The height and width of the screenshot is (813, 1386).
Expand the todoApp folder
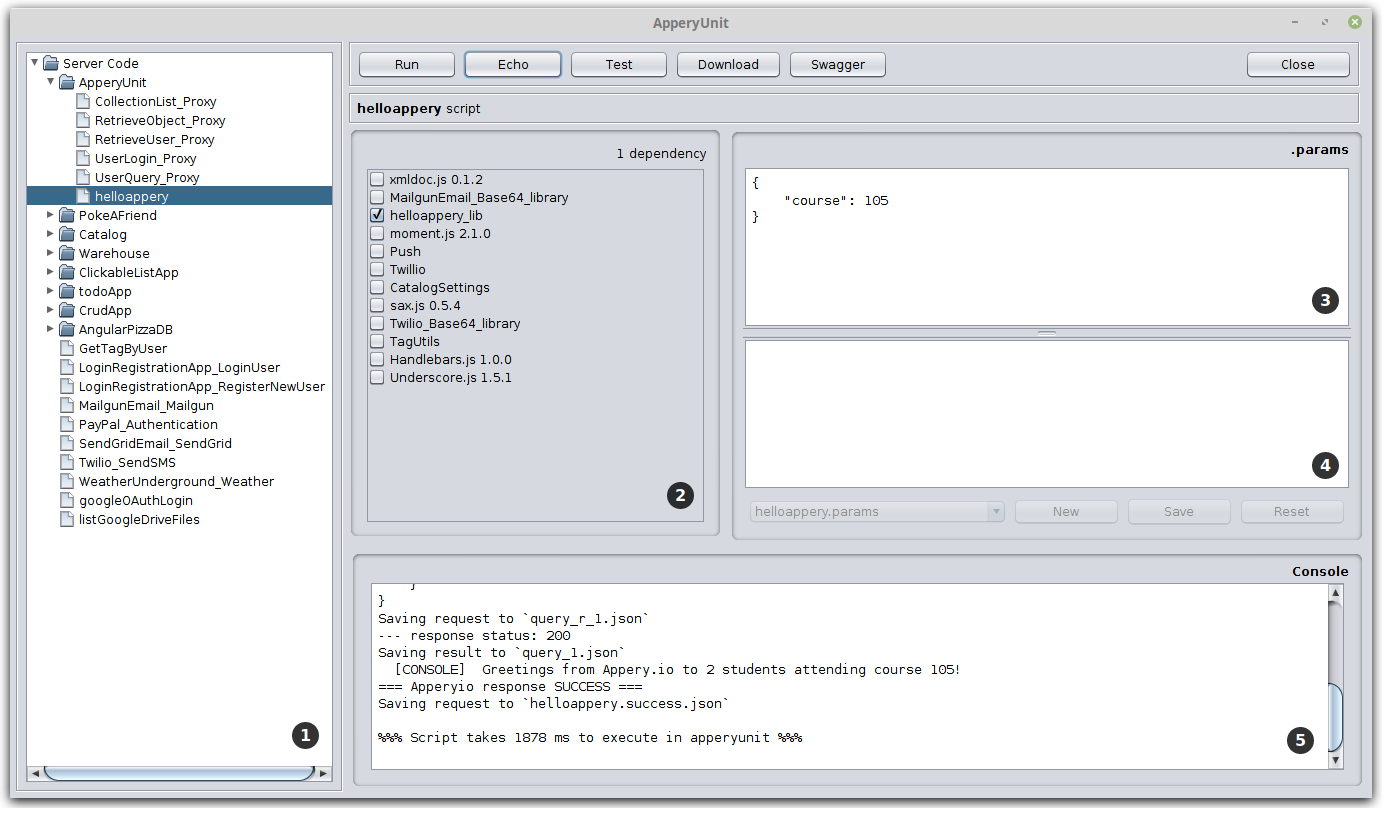pyautogui.click(x=51, y=291)
